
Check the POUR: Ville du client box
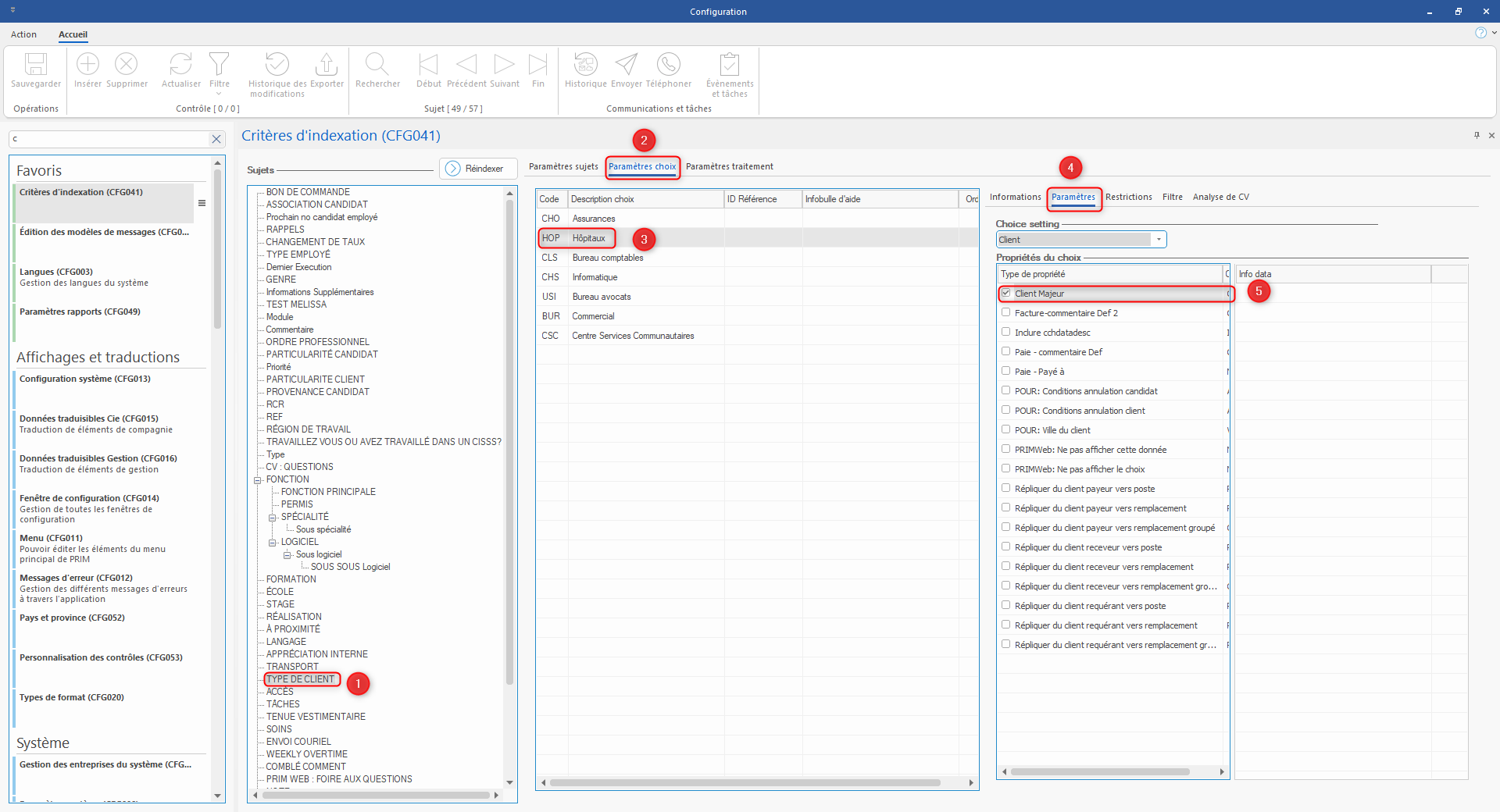coord(1006,429)
